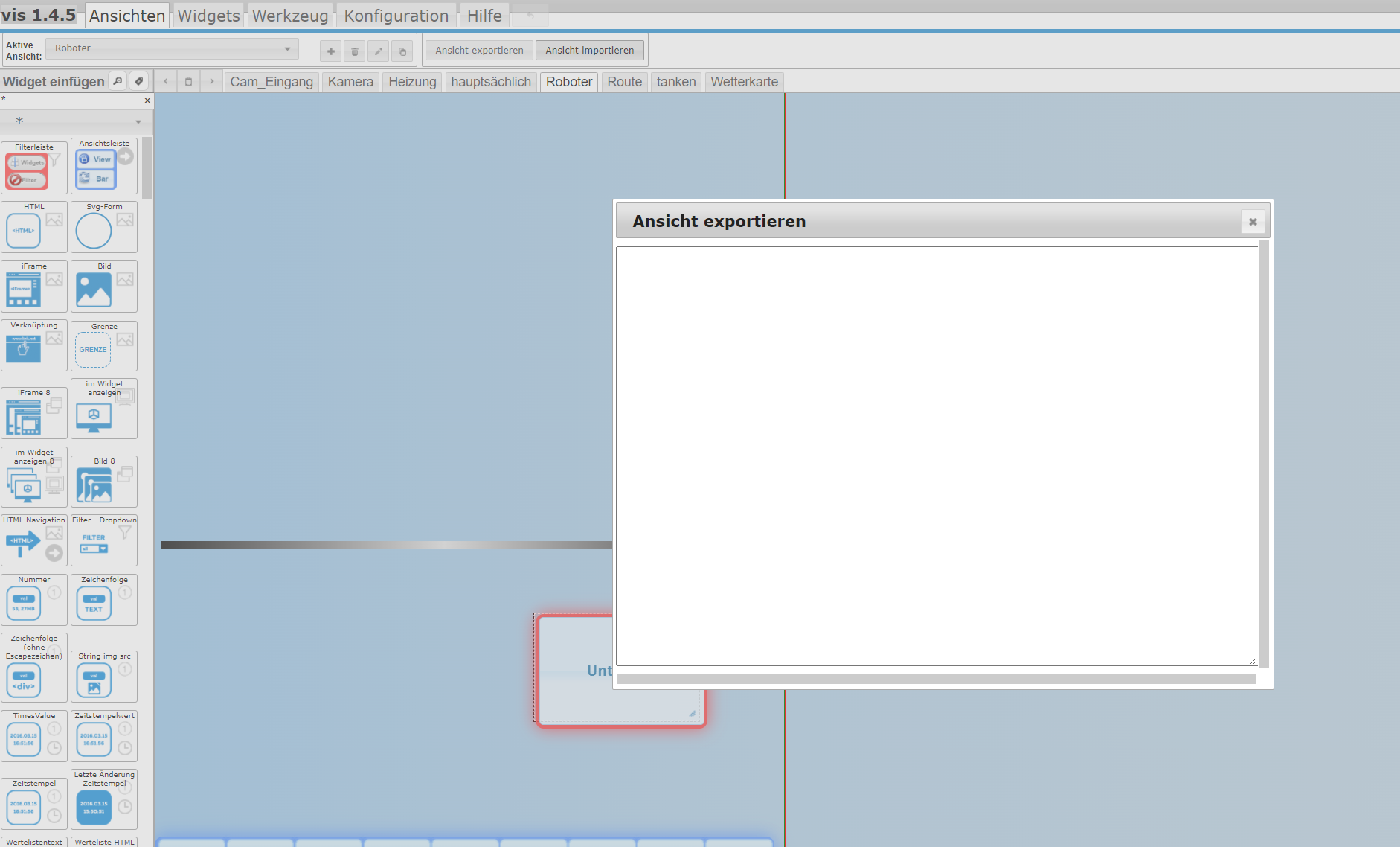This screenshot has height=847, width=1400.
Task: Click the duplicate view copy icon
Action: [402, 51]
